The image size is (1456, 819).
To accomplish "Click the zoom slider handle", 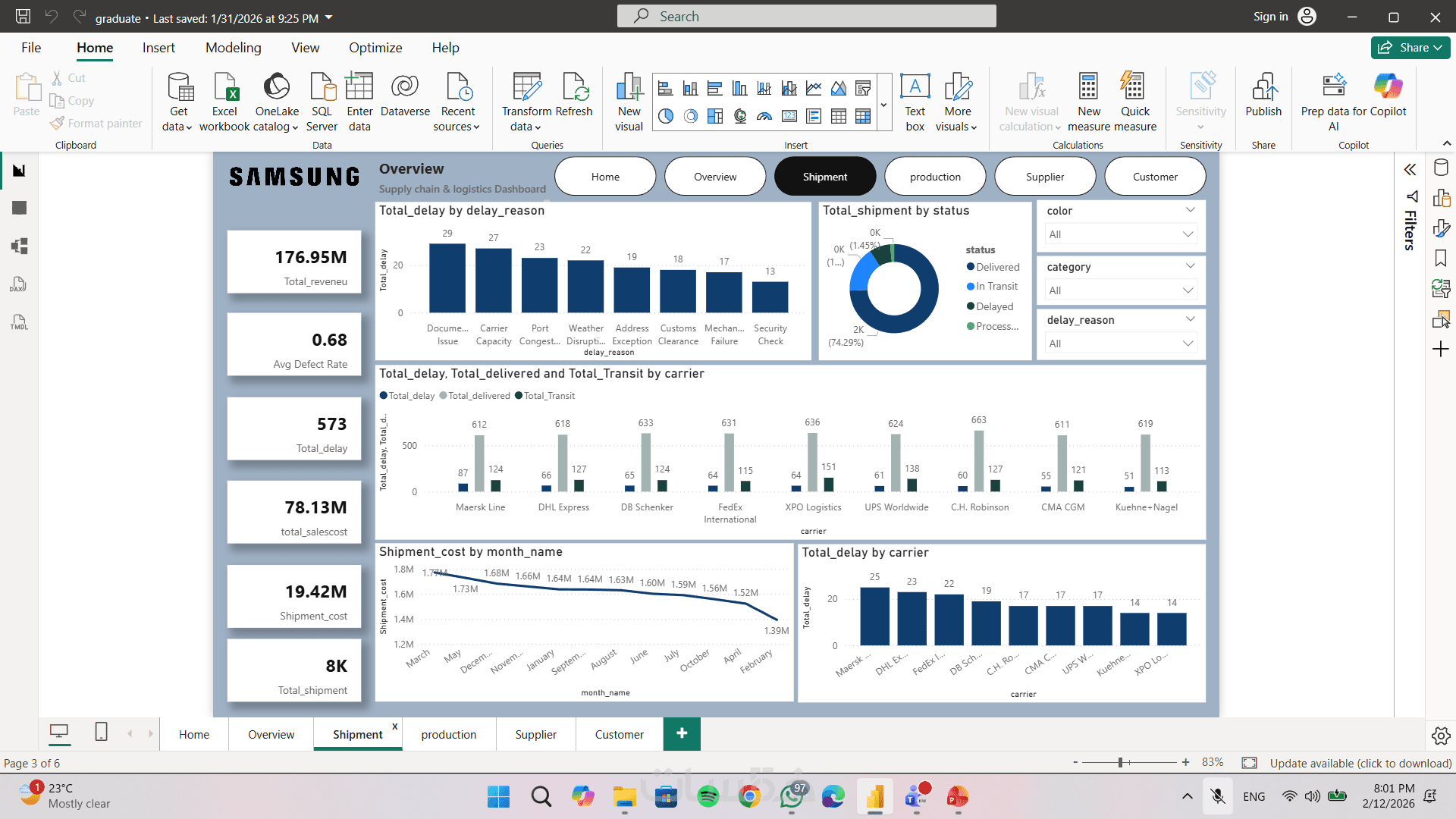I will (1120, 762).
